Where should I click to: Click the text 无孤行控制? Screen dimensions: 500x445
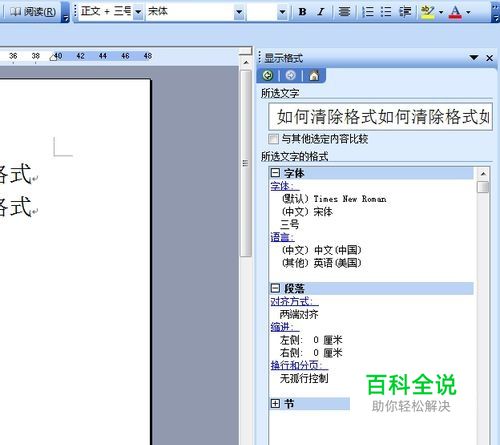click(304, 378)
